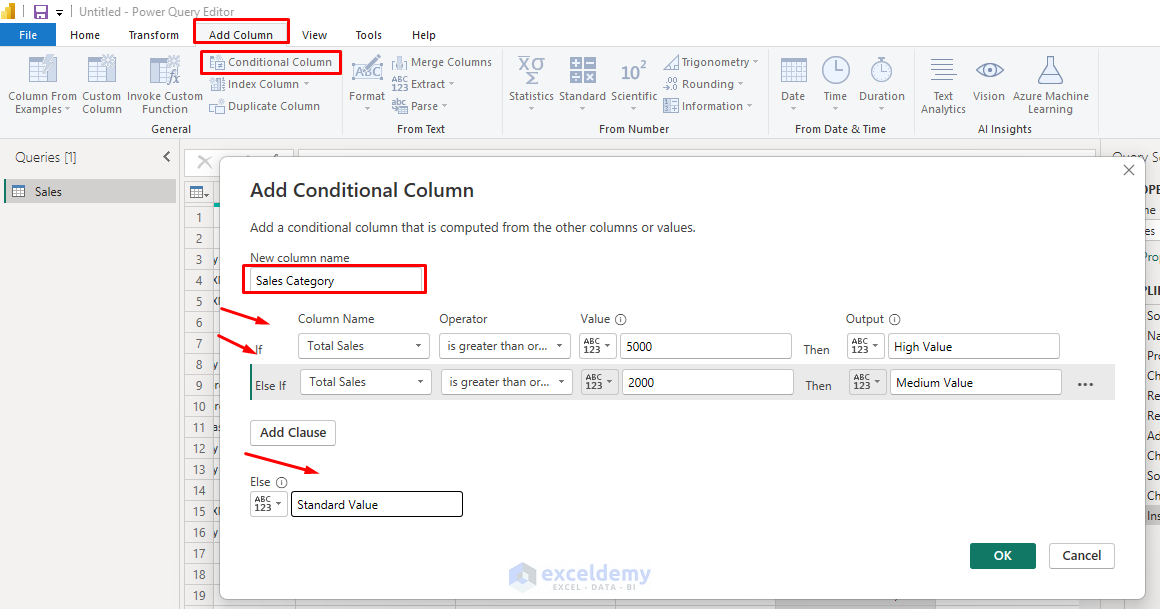
Task: Expand the Rounding dropdown
Action: pos(704,84)
